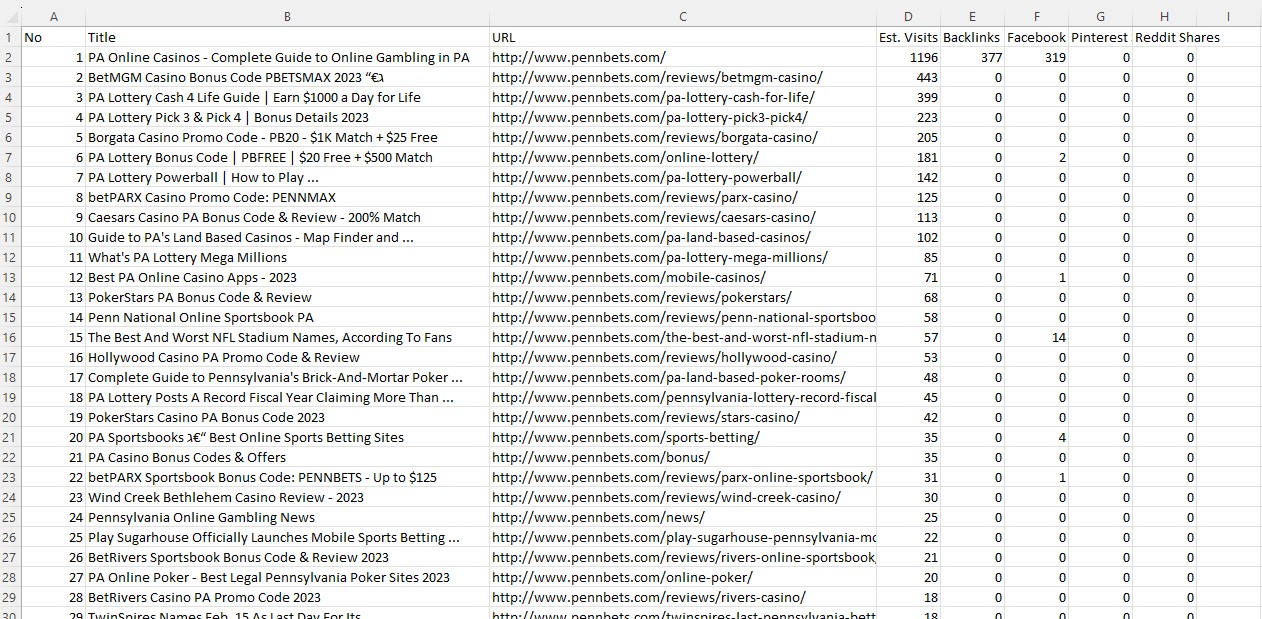Screen dimensions: 1262x619
Task: Select 'PA Online Poker - Best Legal' cell
Action: coord(287,577)
